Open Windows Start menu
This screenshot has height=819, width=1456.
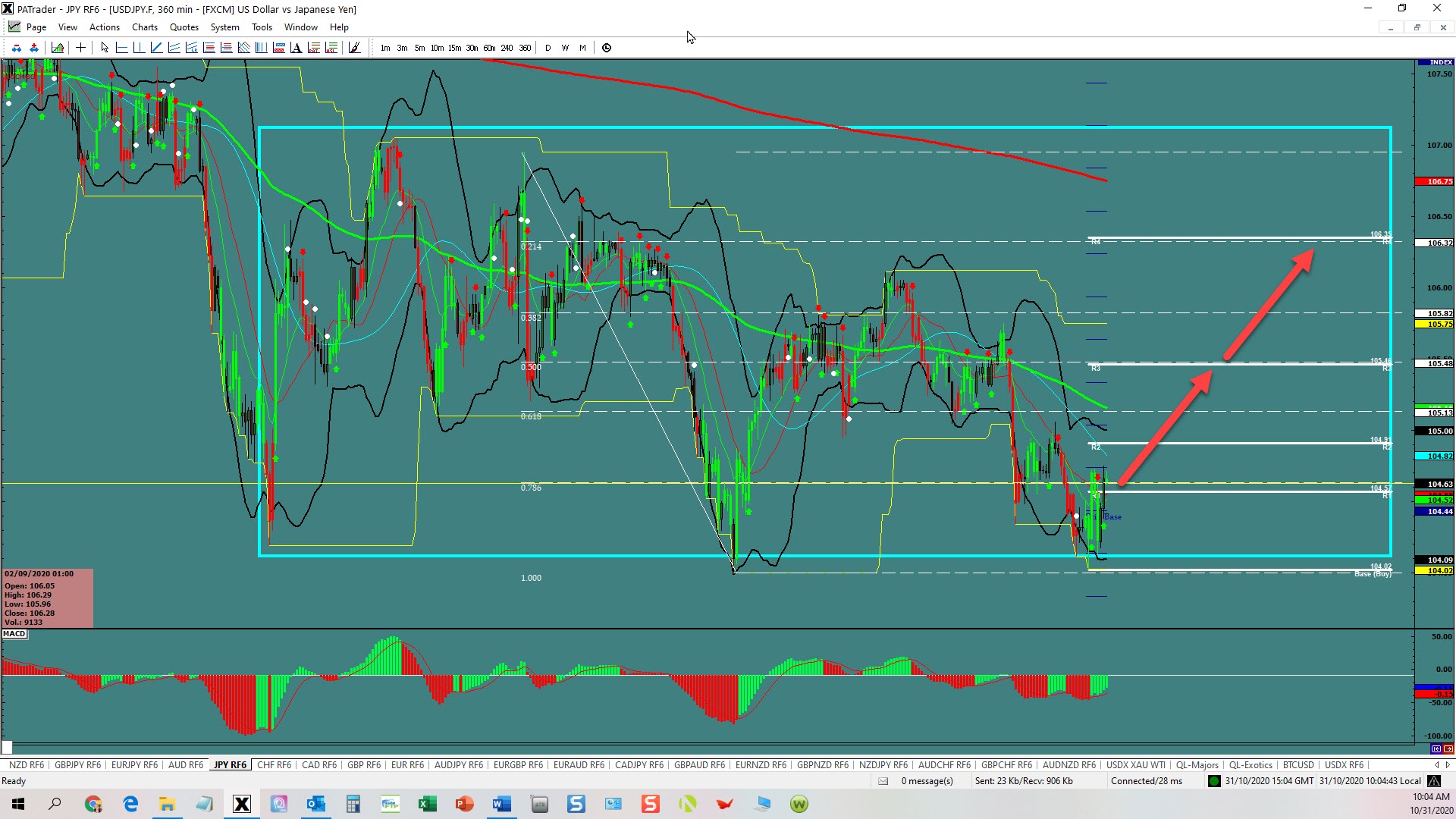pyautogui.click(x=18, y=804)
